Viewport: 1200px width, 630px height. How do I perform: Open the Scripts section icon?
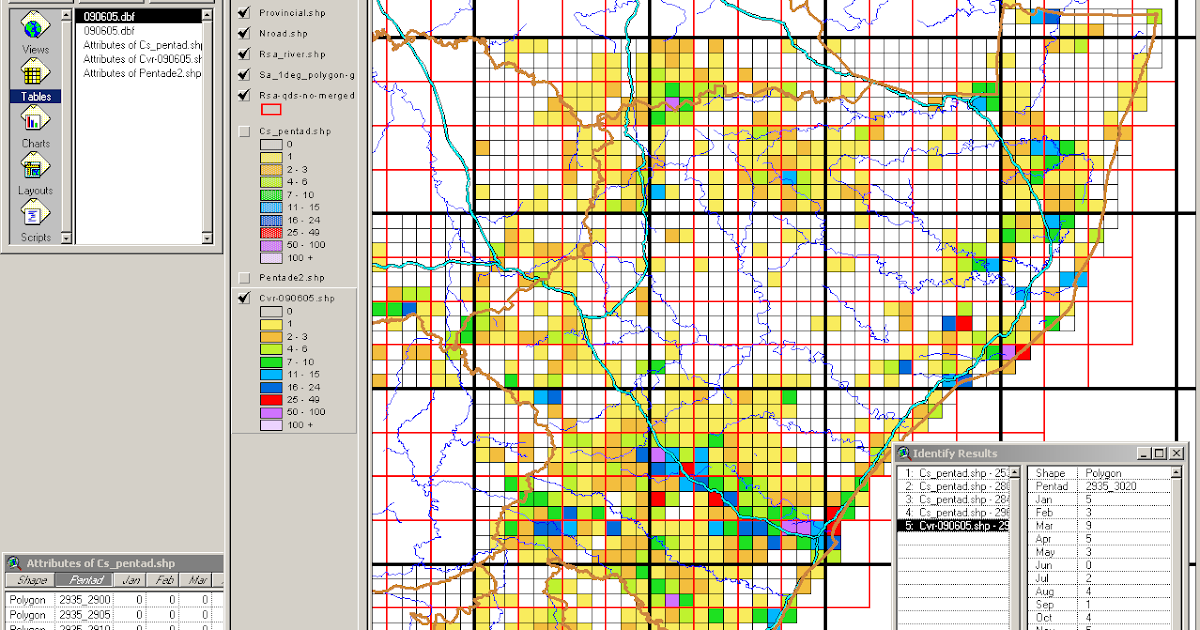pos(34,214)
